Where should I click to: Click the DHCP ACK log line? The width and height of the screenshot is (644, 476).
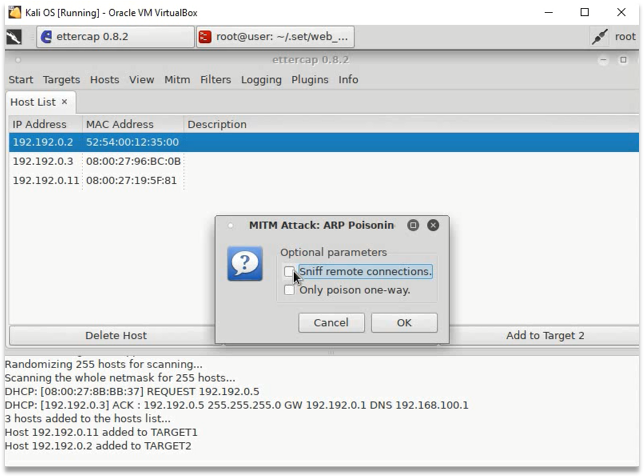237,405
